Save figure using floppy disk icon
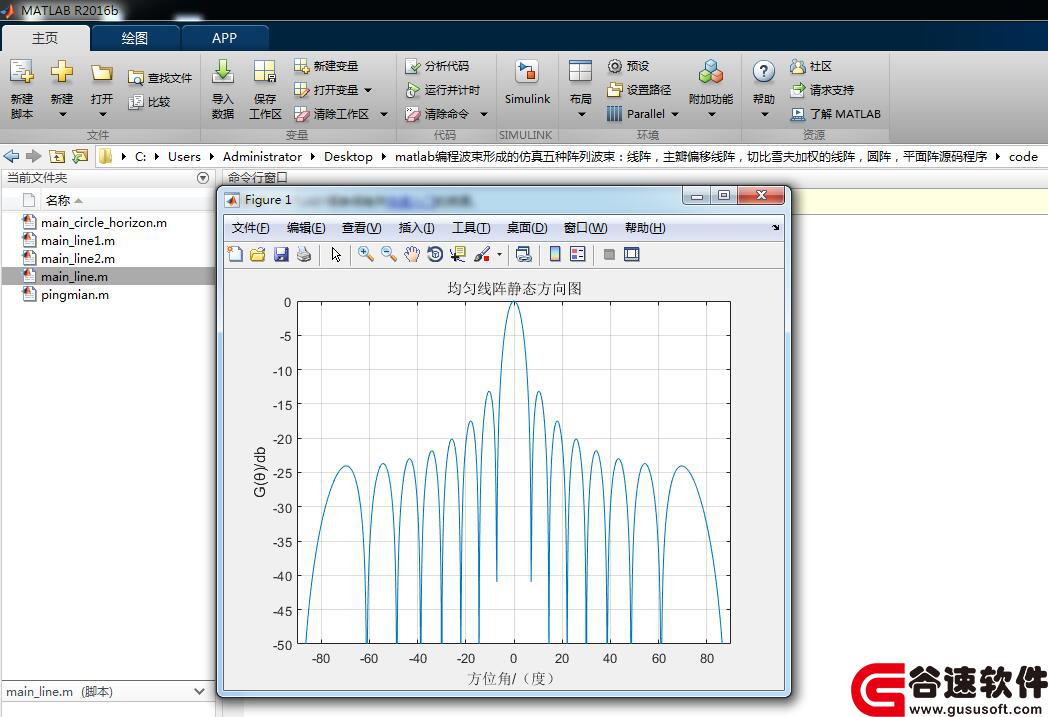 [x=281, y=254]
